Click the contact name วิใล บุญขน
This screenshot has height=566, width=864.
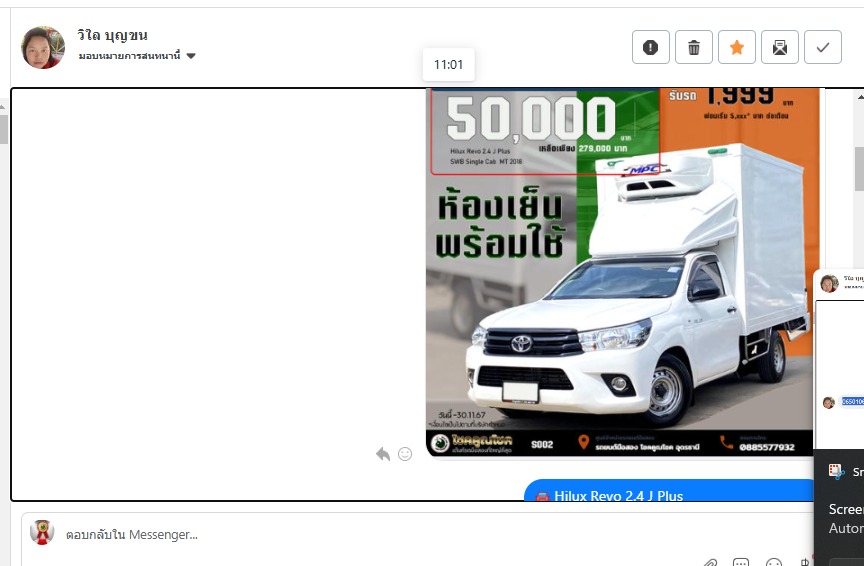click(112, 35)
